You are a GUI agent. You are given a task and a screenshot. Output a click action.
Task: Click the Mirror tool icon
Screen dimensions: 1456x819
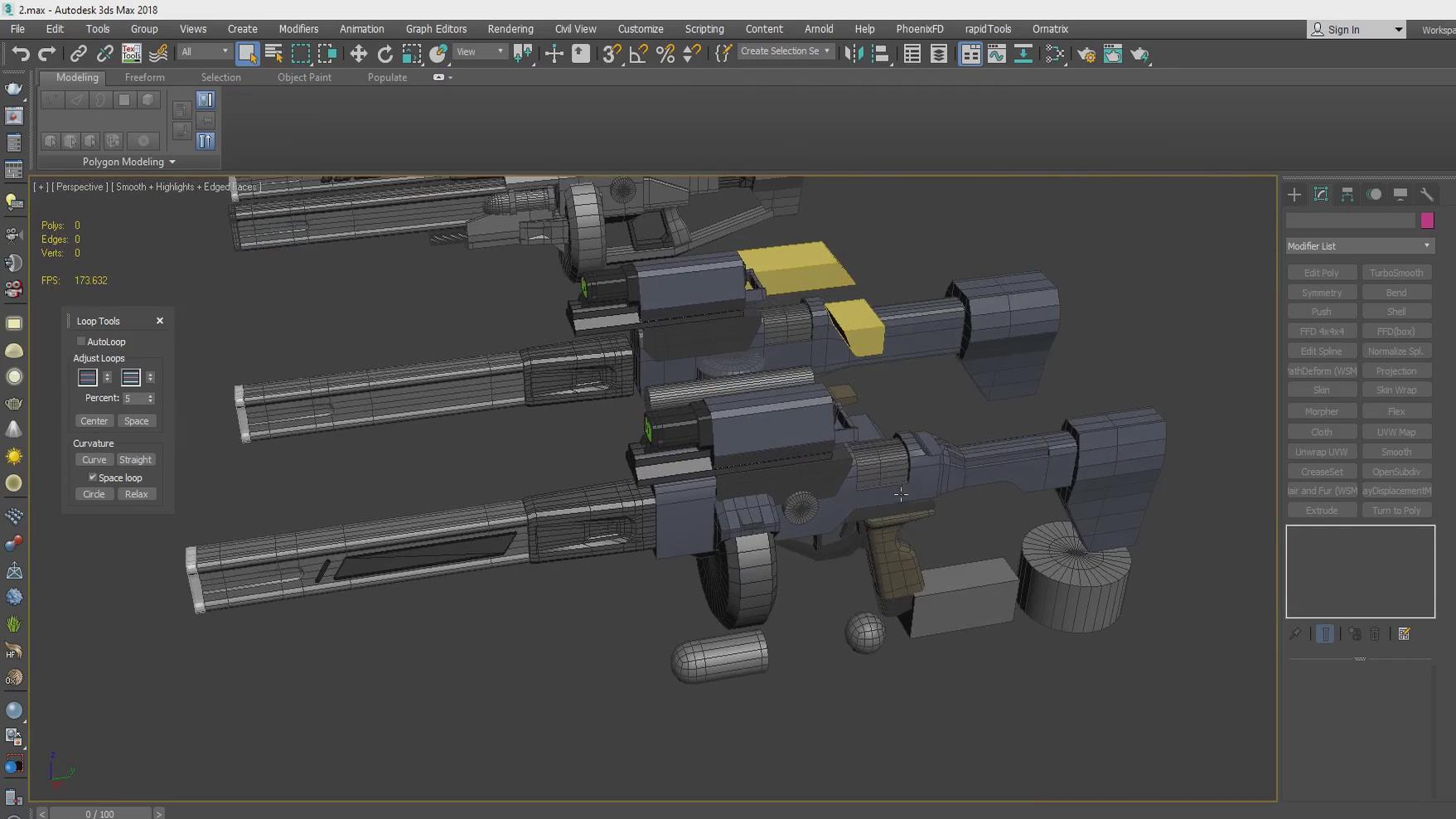[x=854, y=54]
